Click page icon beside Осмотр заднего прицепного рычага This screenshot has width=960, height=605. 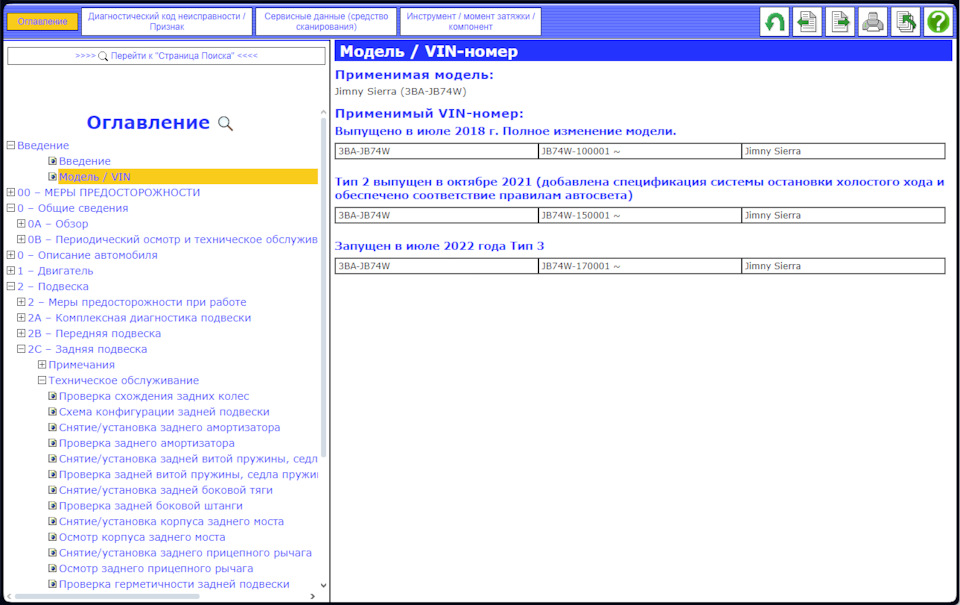[x=53, y=568]
